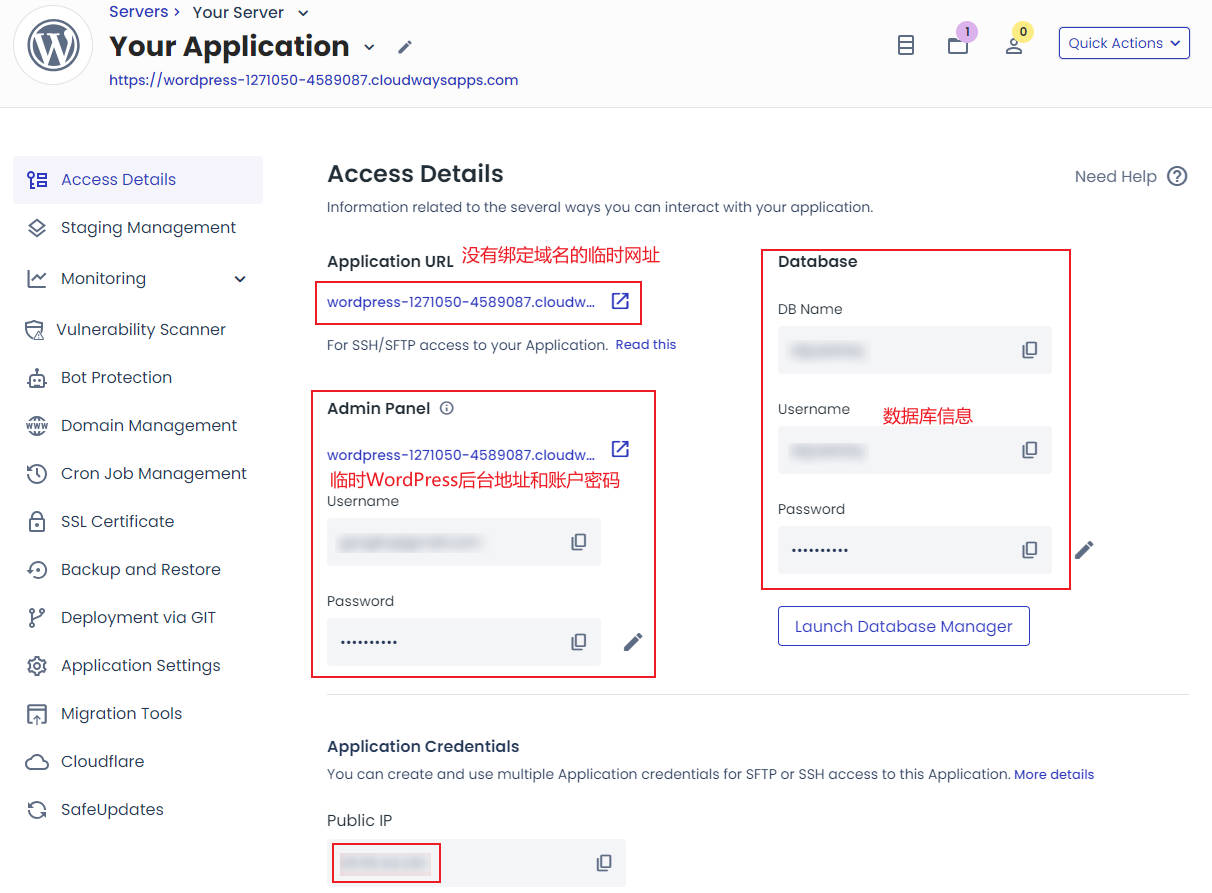Copy the Public IP address
Image resolution: width=1212 pixels, height=893 pixels.
pos(603,862)
